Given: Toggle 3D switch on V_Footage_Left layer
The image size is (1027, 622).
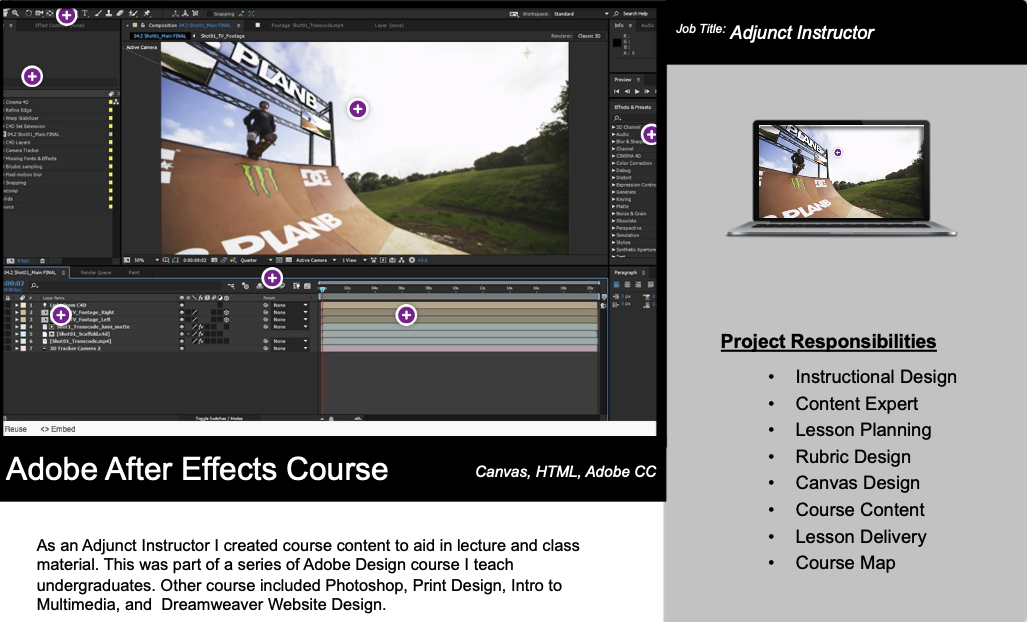Looking at the screenshot, I should pos(226,320).
